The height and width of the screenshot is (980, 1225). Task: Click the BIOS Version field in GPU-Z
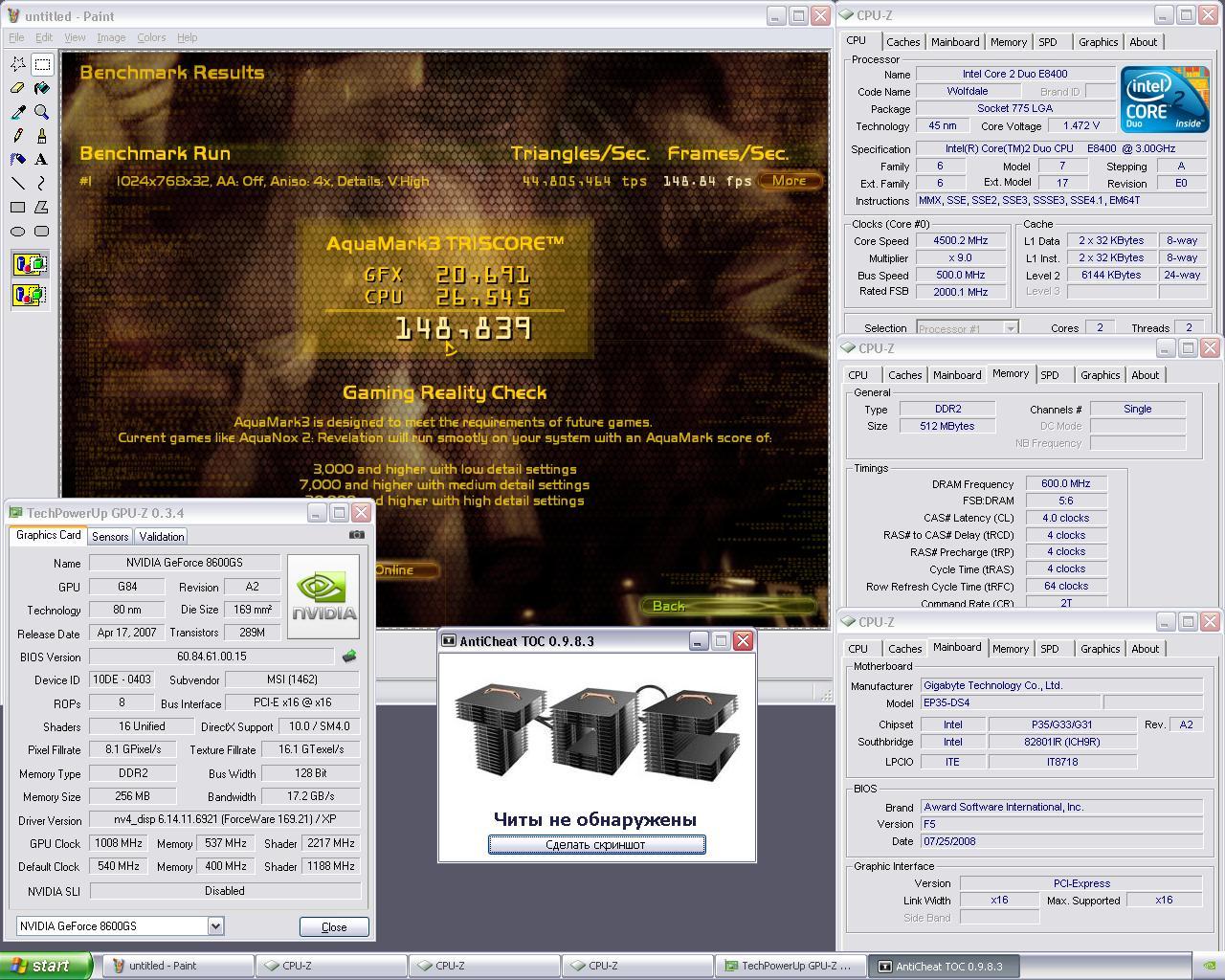click(x=212, y=657)
